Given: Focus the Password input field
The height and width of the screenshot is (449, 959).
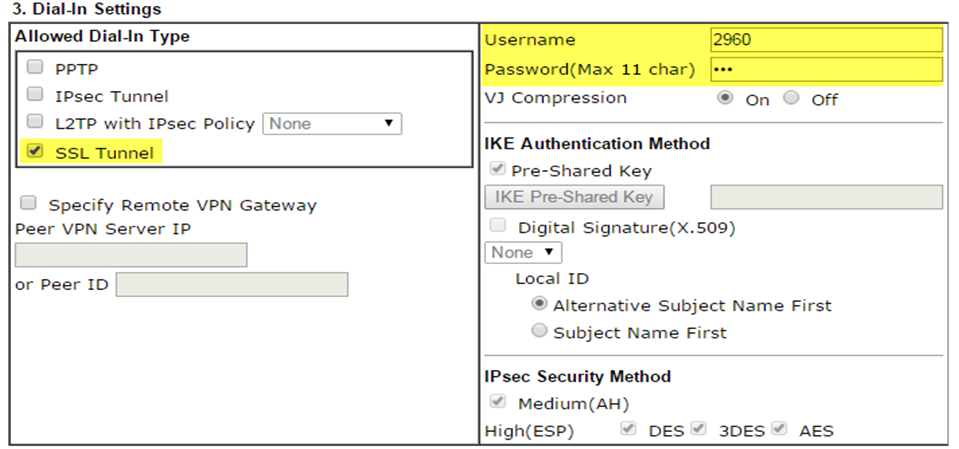Looking at the screenshot, I should pos(825,69).
